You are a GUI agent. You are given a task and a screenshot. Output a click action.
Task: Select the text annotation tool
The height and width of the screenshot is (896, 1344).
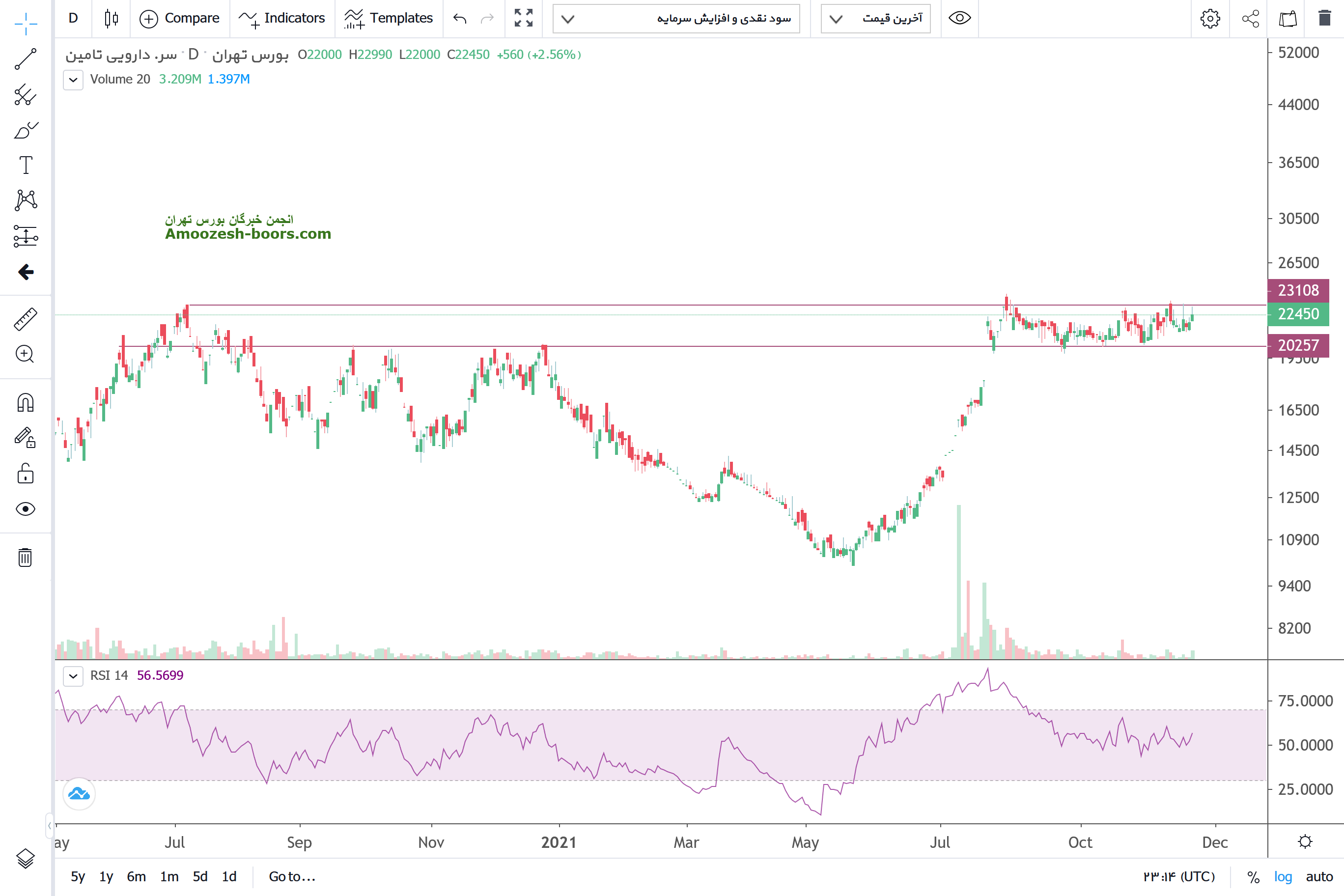[x=25, y=166]
